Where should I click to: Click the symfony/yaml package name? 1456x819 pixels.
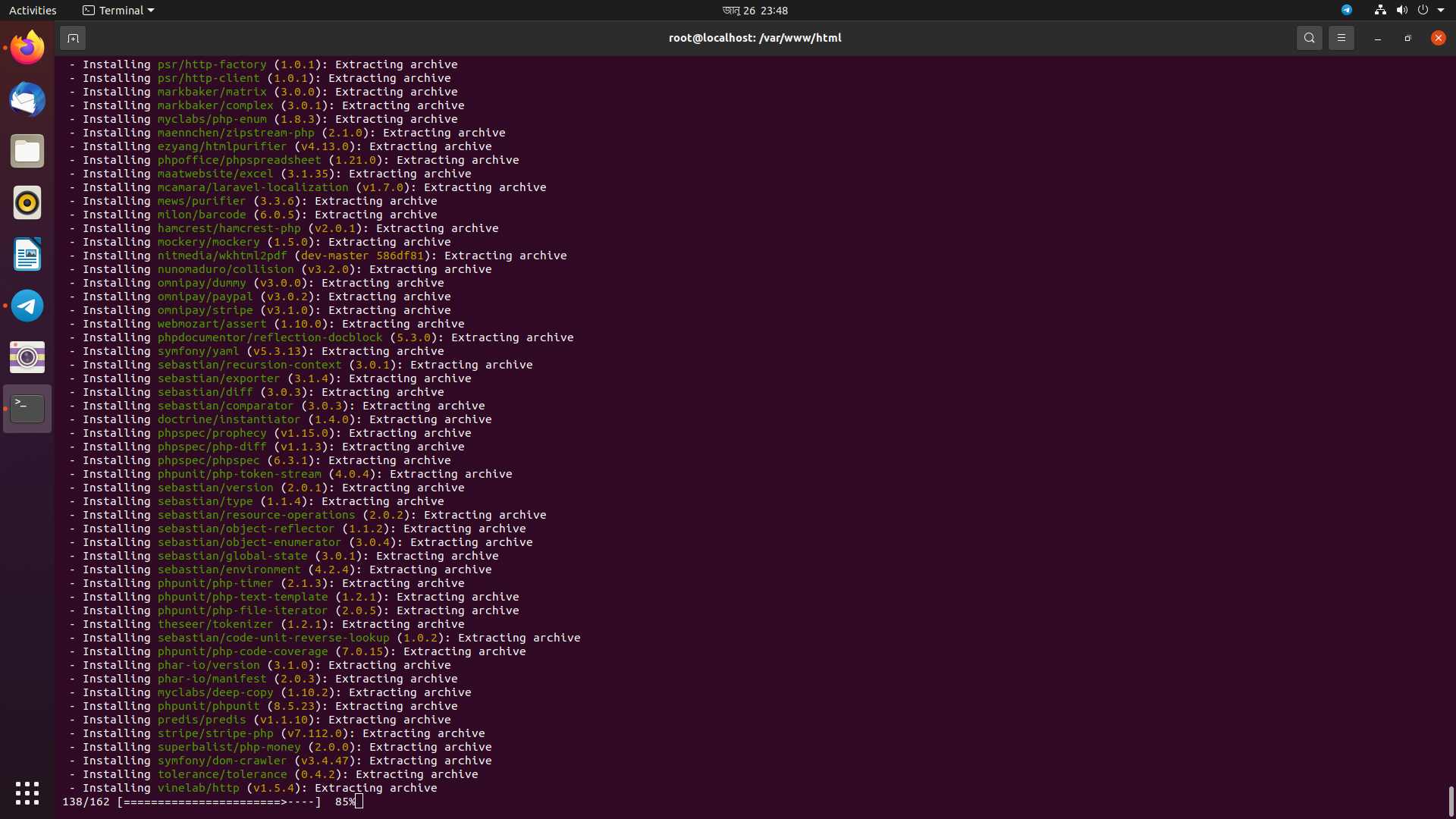[199, 351]
